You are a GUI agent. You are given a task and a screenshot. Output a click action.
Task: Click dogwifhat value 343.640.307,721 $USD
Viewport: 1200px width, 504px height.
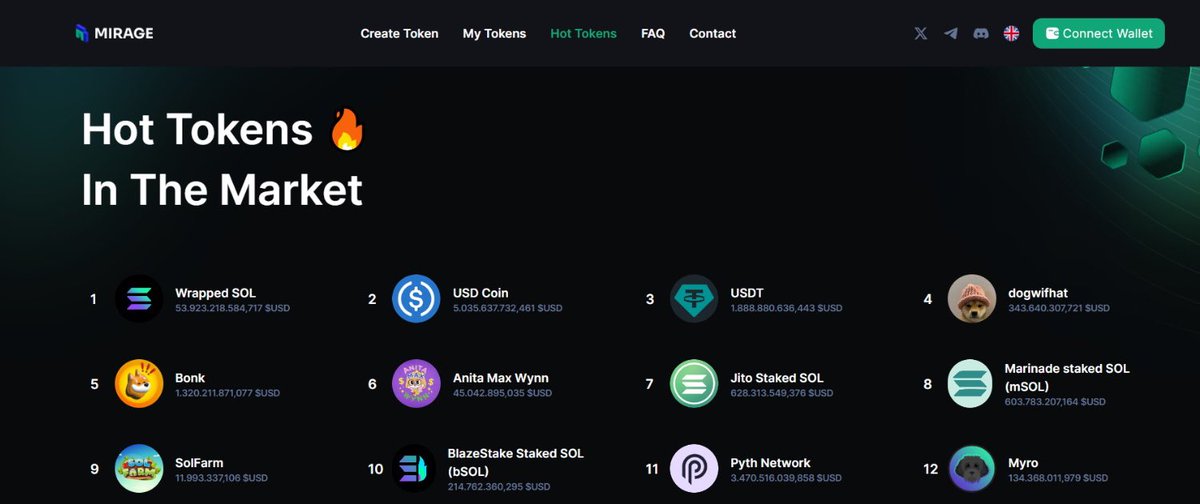(x=1058, y=308)
